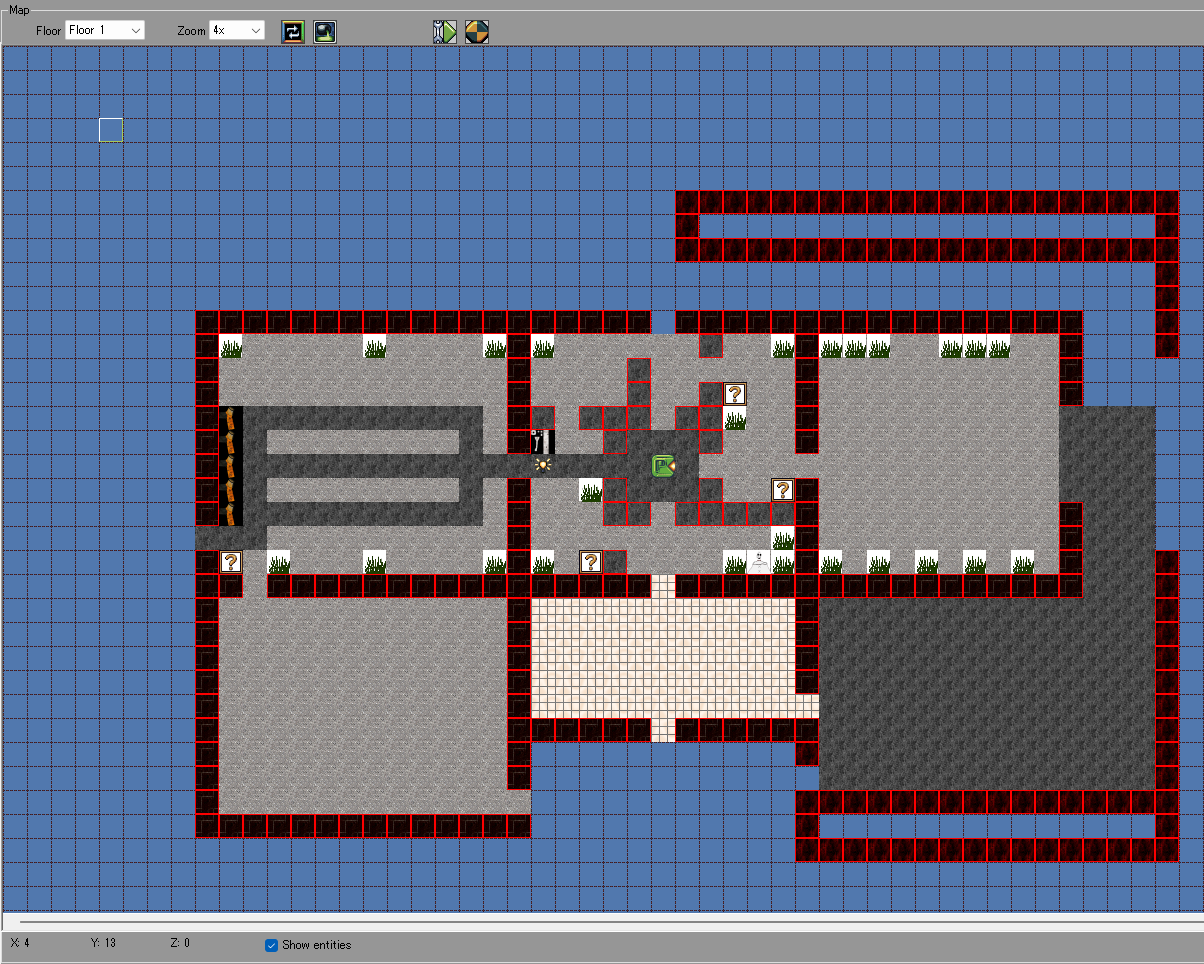1204x964 pixels.
Task: Select the skeleton entity between grass tiles
Action: pyautogui.click(x=759, y=562)
